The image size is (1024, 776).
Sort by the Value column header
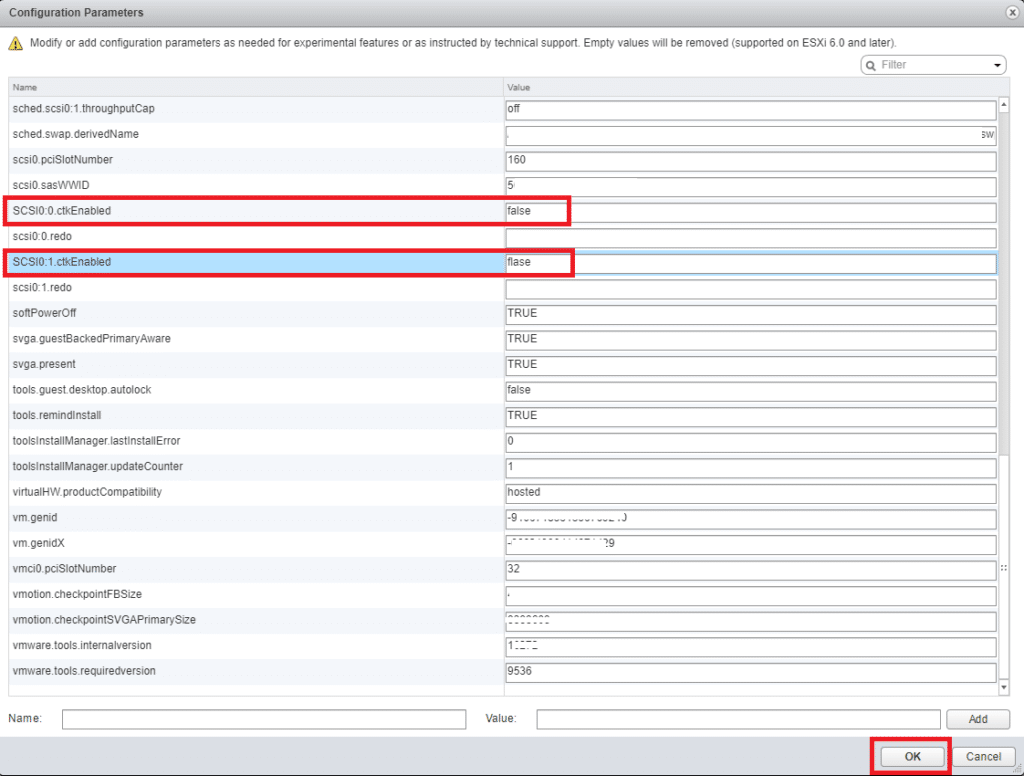tap(750, 87)
